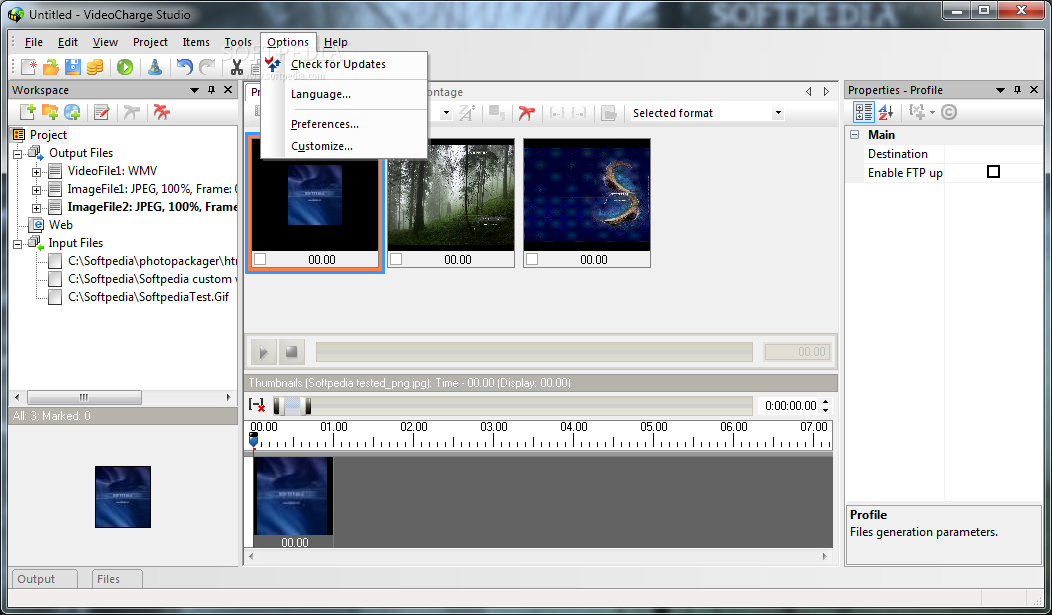Tick the checkbox under the forest thumbnail
1052x615 pixels.
[397, 259]
